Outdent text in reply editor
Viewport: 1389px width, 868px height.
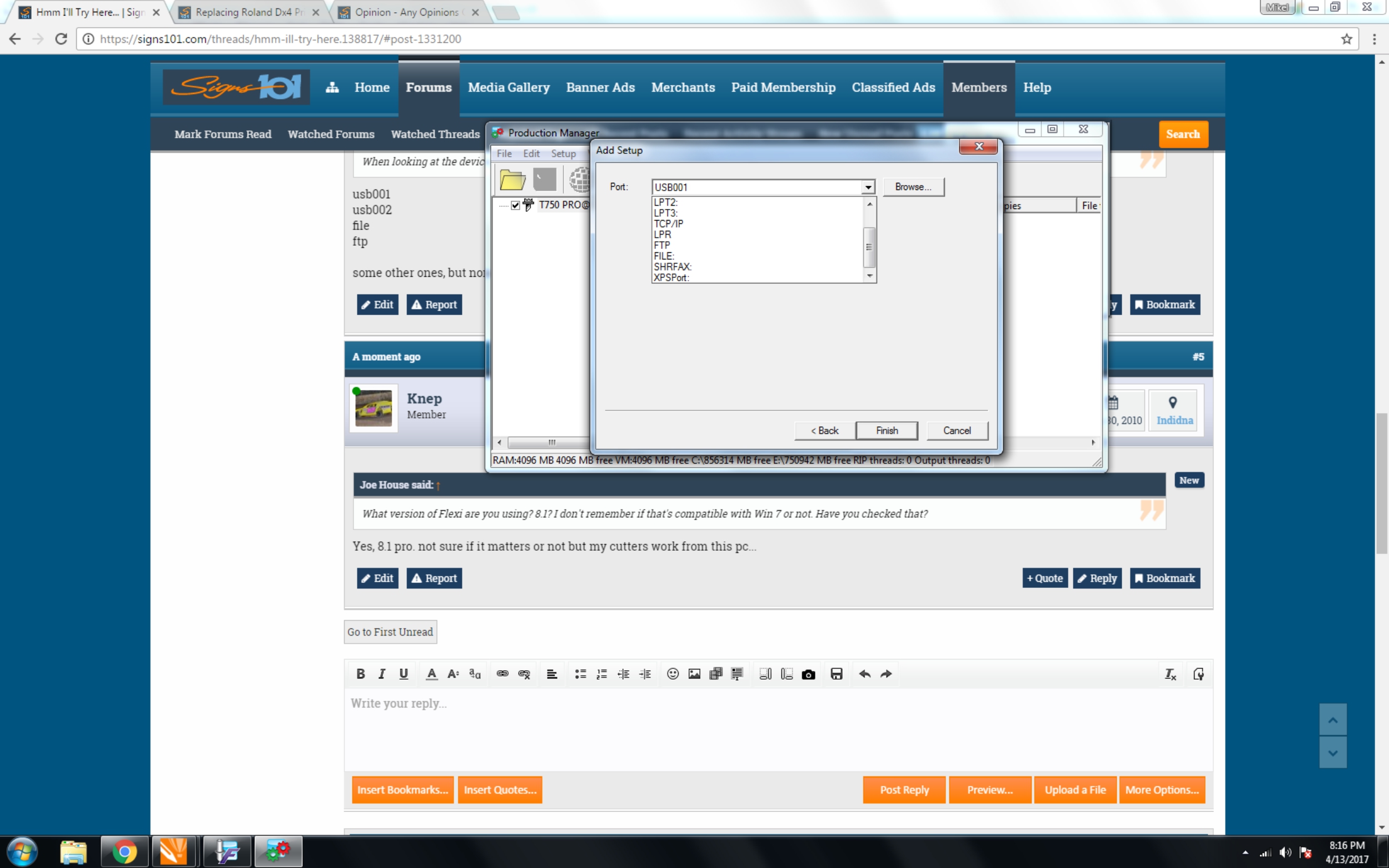pyautogui.click(x=624, y=674)
